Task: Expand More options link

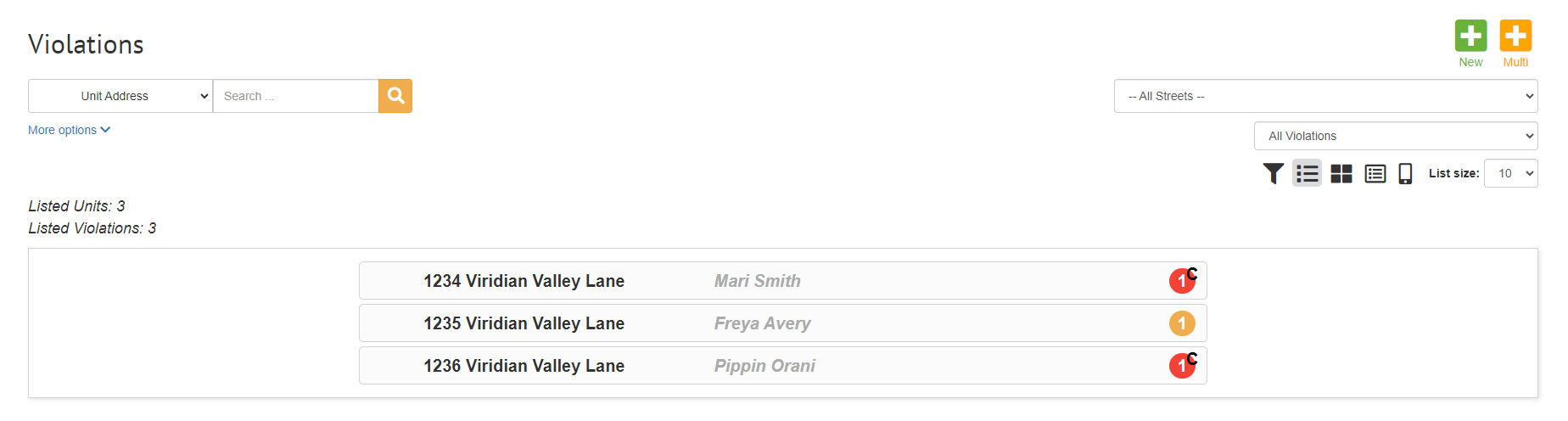Action: [x=69, y=130]
